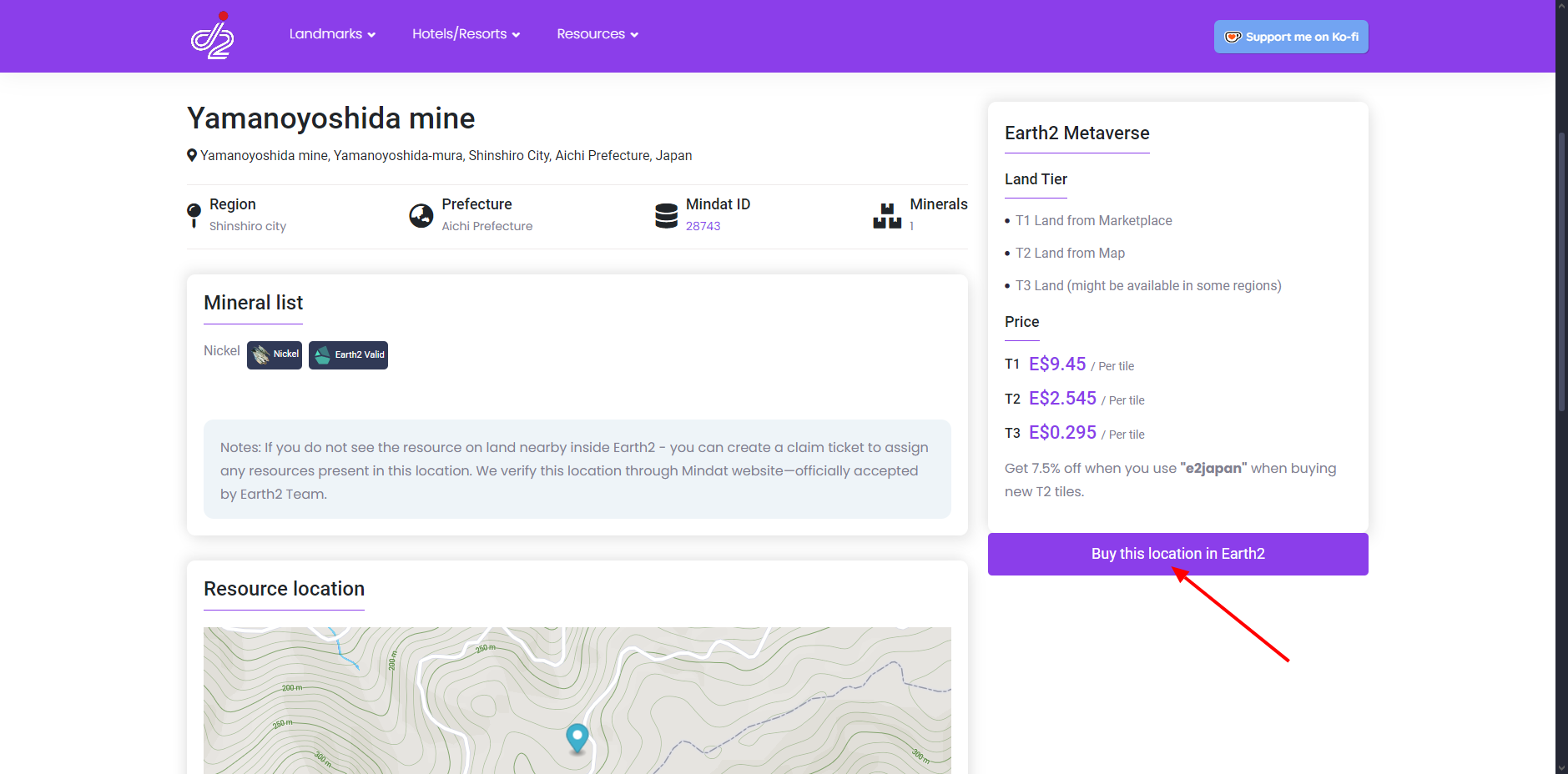Open the Resources dropdown menu
1568x774 pixels.
[x=597, y=34]
